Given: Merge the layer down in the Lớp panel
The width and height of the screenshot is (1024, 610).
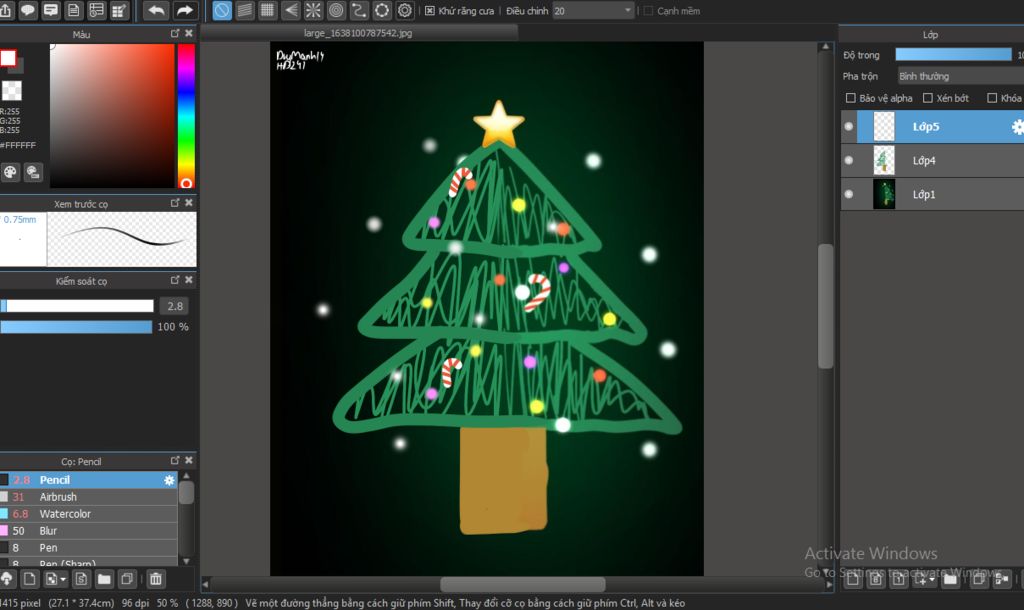Looking at the screenshot, I should 1001,579.
